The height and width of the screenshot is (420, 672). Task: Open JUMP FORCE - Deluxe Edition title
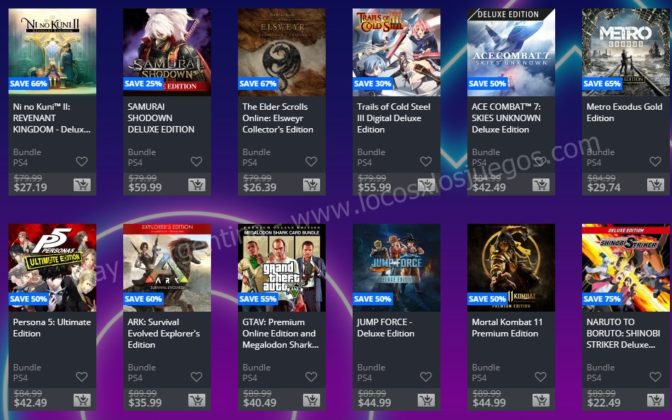(x=386, y=328)
